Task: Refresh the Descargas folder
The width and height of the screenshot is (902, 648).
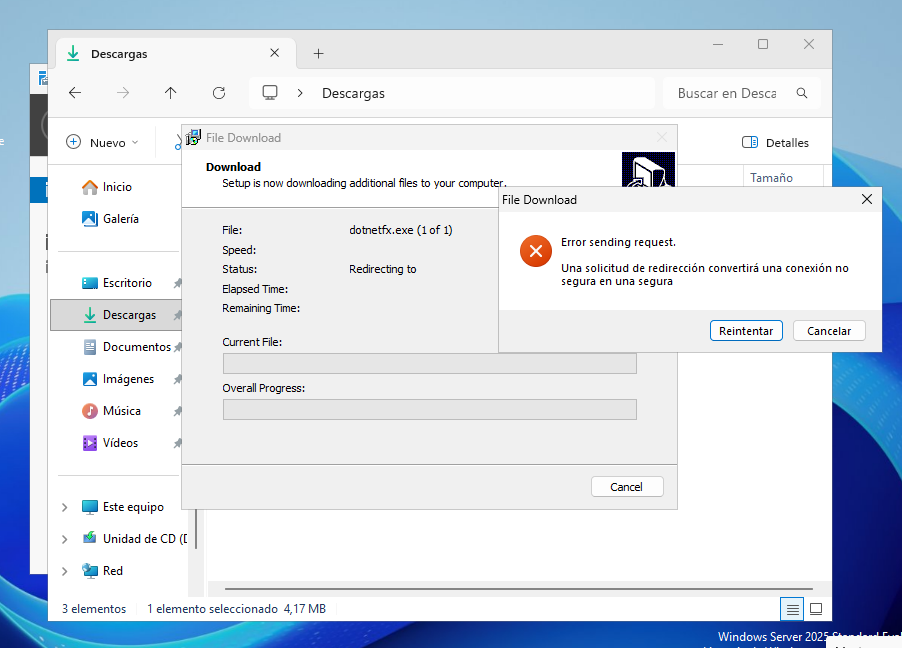Action: tap(219, 93)
